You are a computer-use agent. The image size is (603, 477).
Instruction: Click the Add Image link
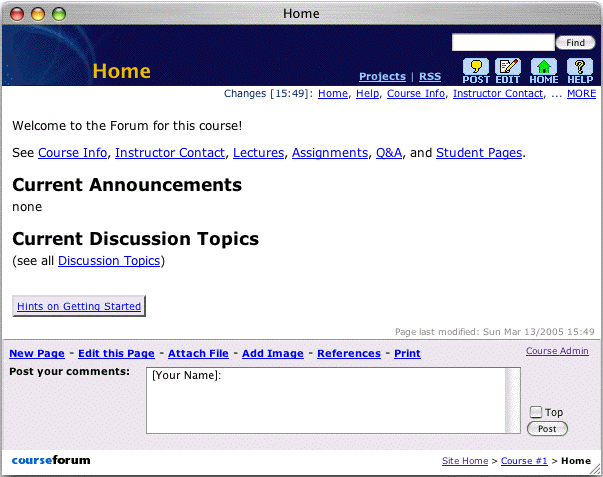pos(273,354)
